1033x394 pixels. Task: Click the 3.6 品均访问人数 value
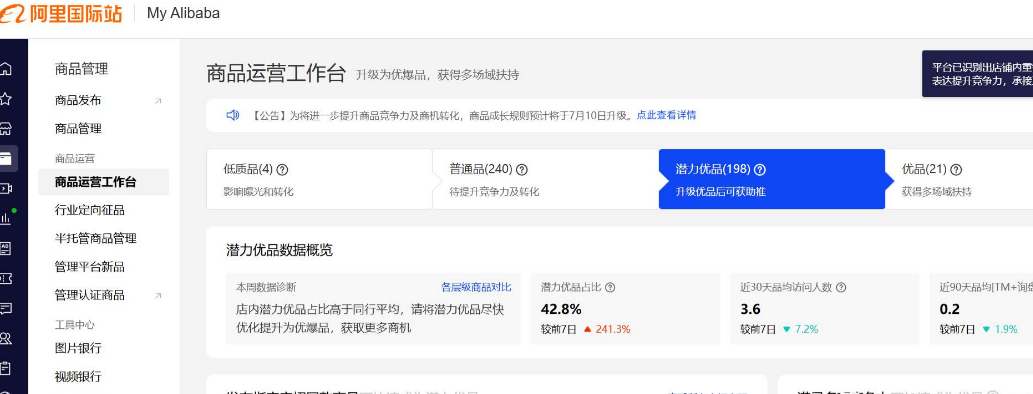click(750, 309)
